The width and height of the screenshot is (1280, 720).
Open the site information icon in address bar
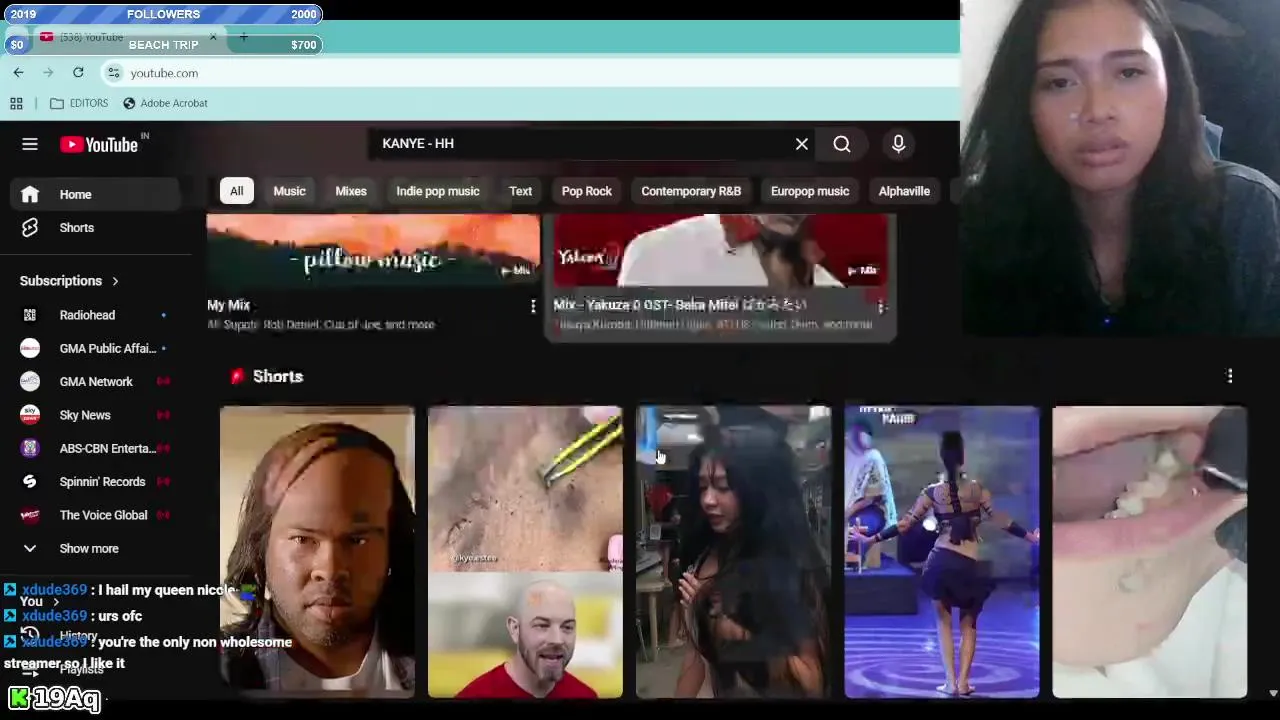tap(114, 73)
